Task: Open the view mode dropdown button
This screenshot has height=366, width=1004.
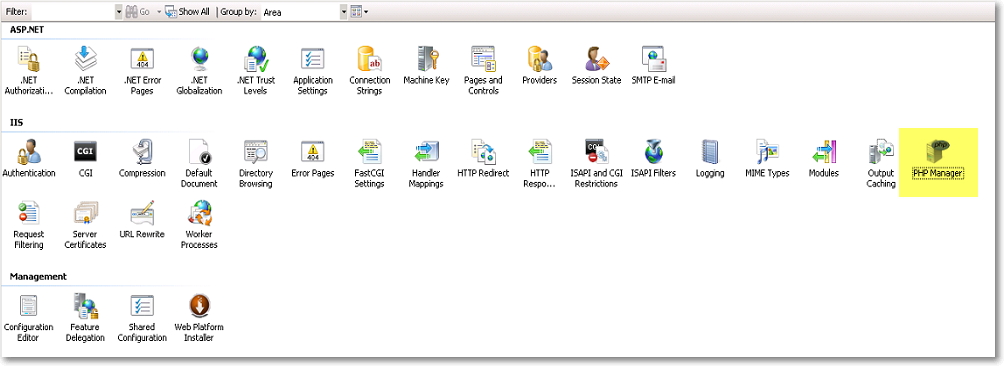Action: click(x=360, y=12)
